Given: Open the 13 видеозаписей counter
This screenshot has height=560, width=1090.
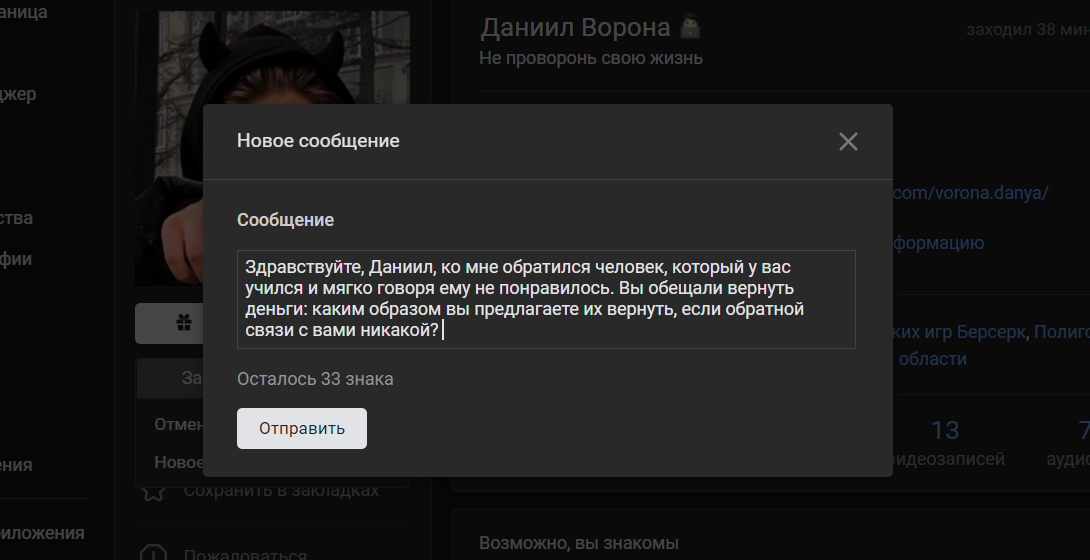Looking at the screenshot, I should [946, 443].
